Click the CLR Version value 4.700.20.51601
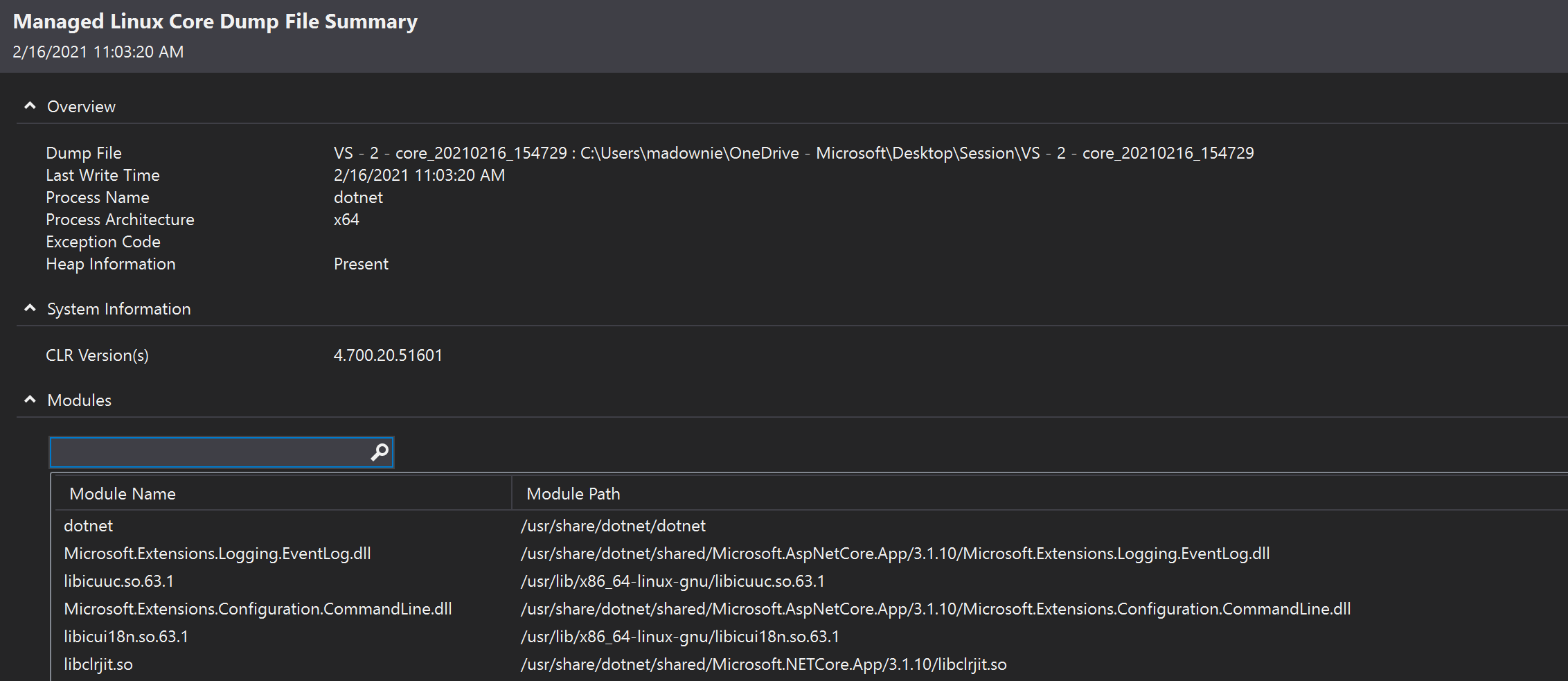The height and width of the screenshot is (681, 1568). 388,355
